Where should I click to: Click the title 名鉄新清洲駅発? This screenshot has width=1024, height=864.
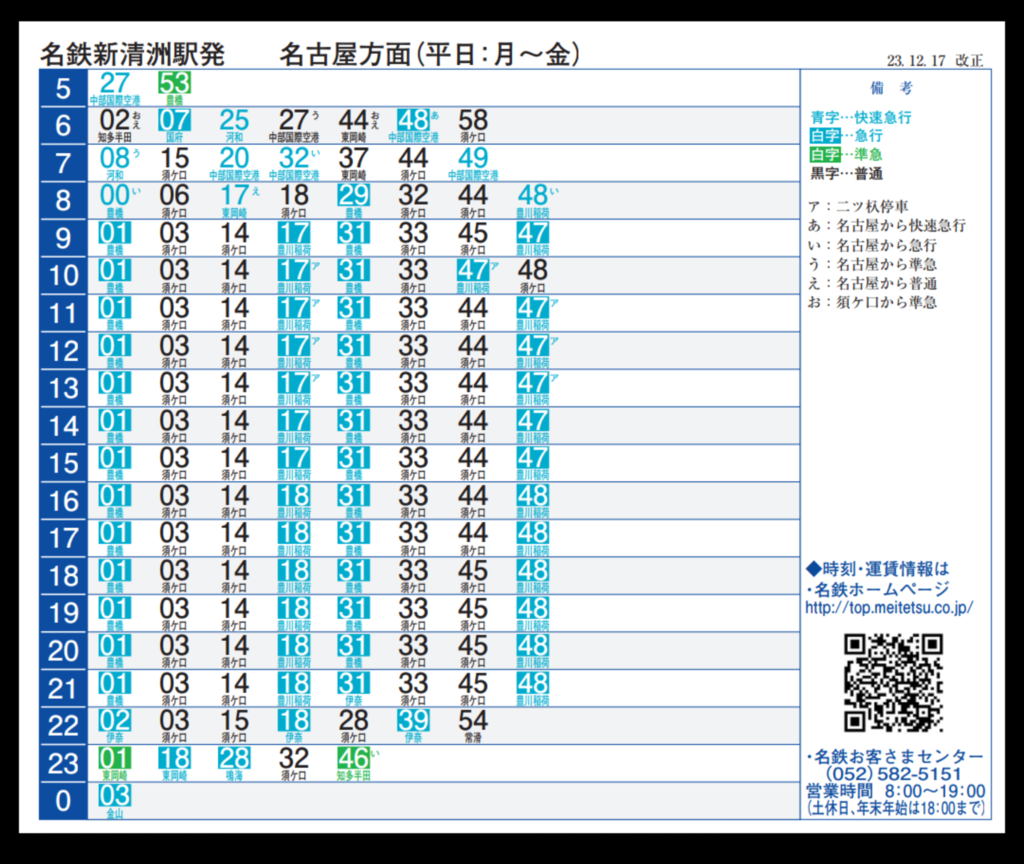(133, 54)
